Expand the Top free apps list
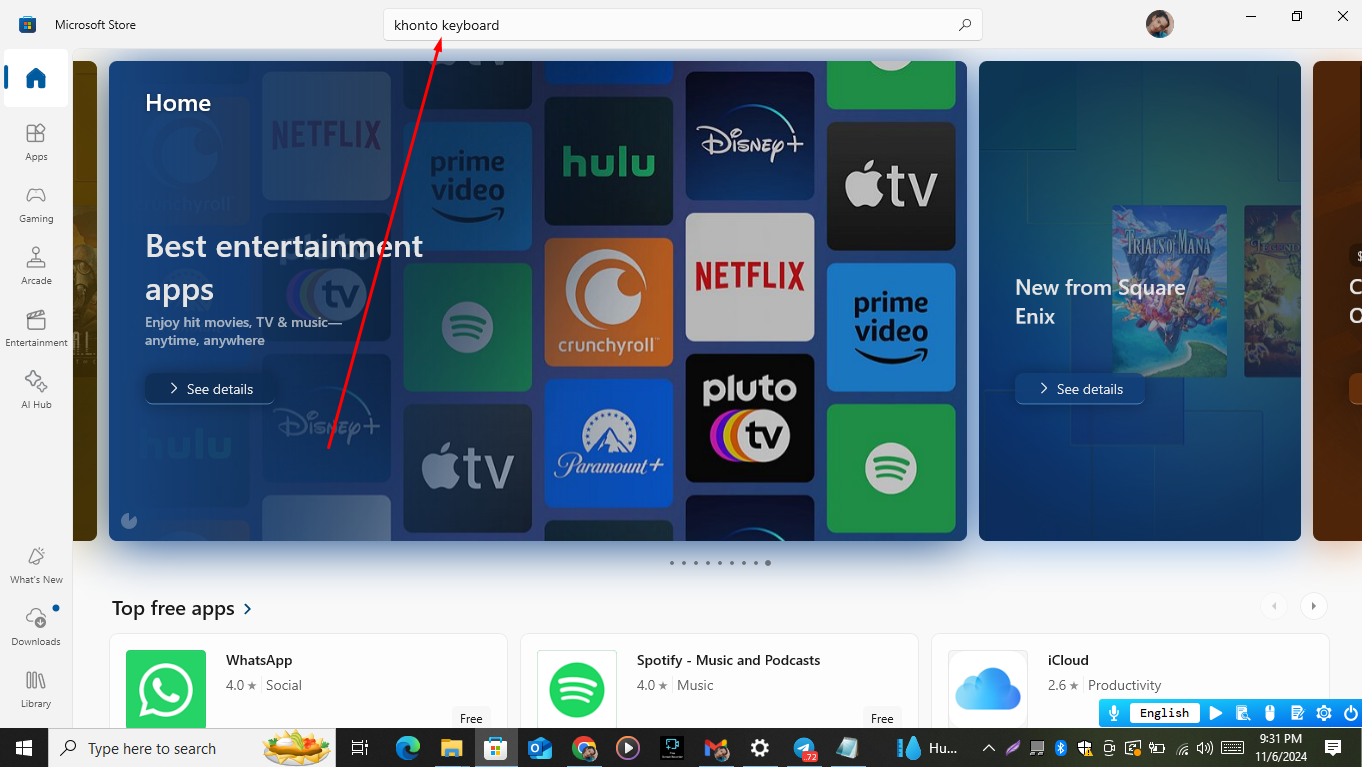This screenshot has width=1362, height=767. [x=248, y=608]
